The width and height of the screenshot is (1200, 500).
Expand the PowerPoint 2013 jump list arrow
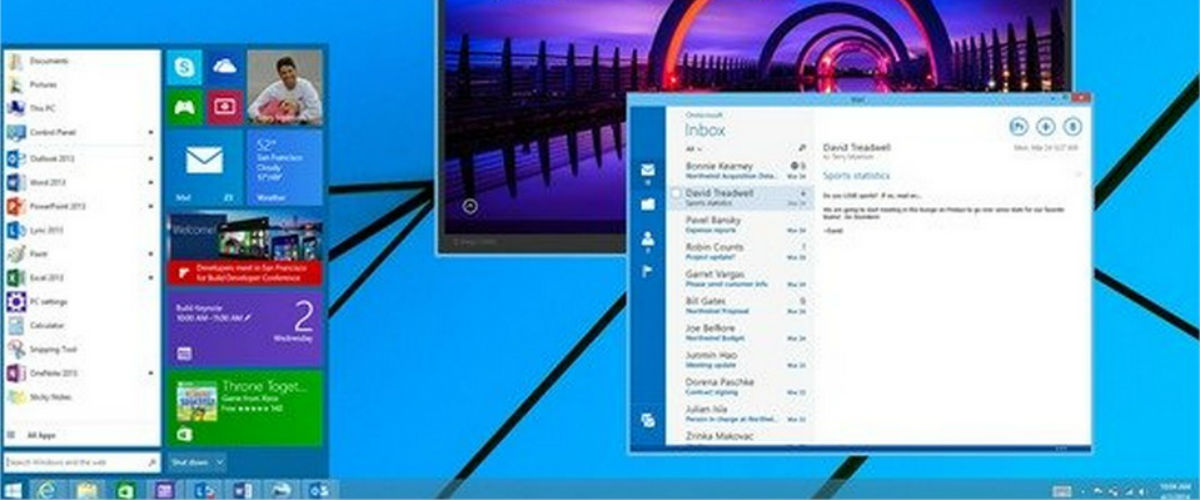tap(152, 205)
